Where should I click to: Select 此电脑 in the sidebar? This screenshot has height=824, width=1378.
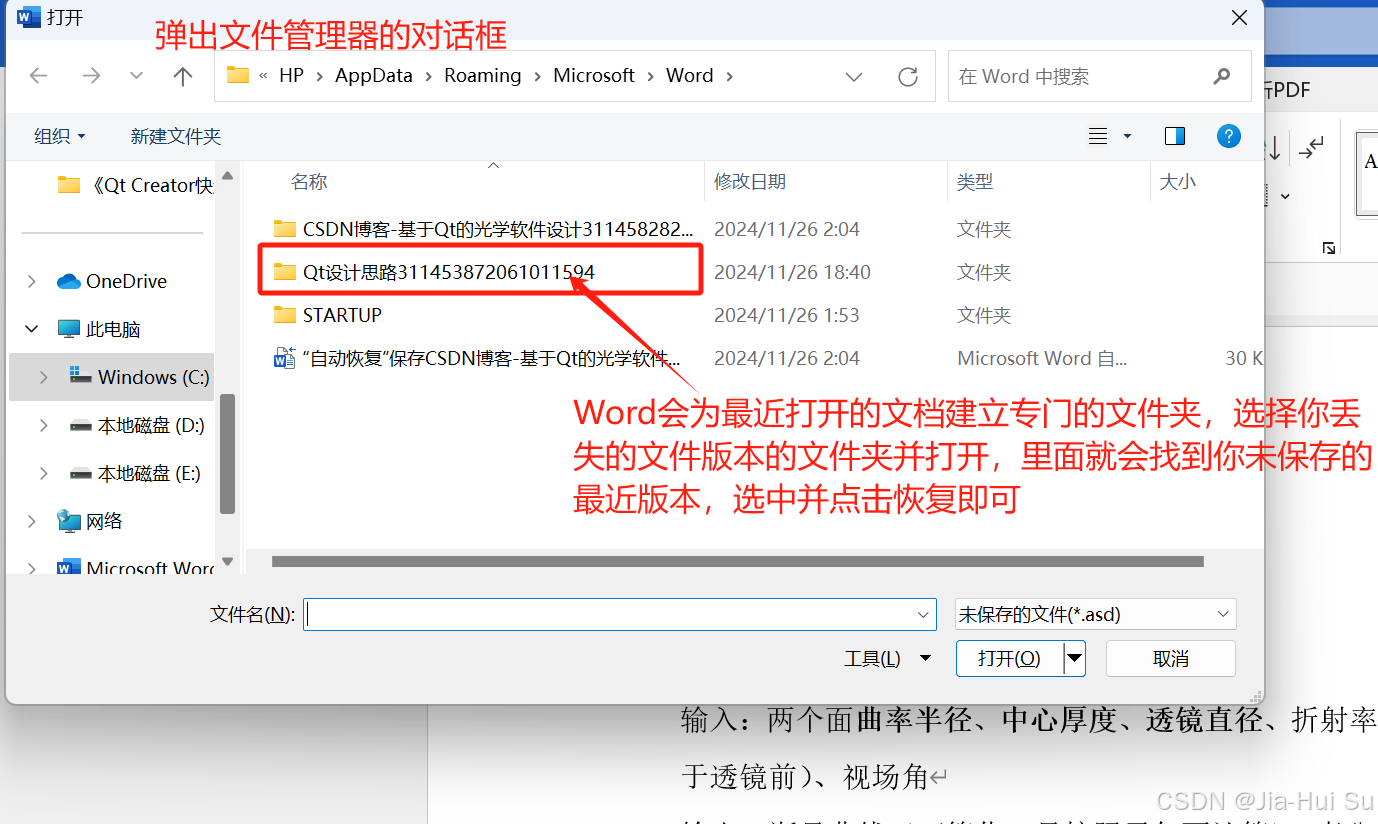pyautogui.click(x=99, y=329)
